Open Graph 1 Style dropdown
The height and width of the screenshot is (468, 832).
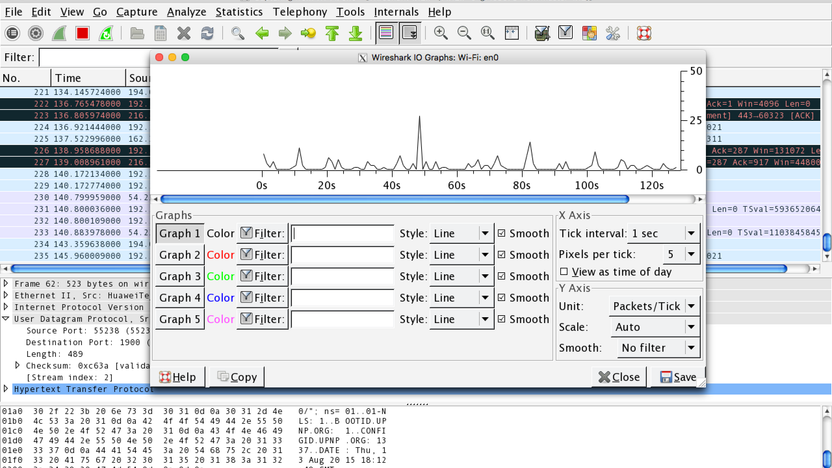point(462,233)
